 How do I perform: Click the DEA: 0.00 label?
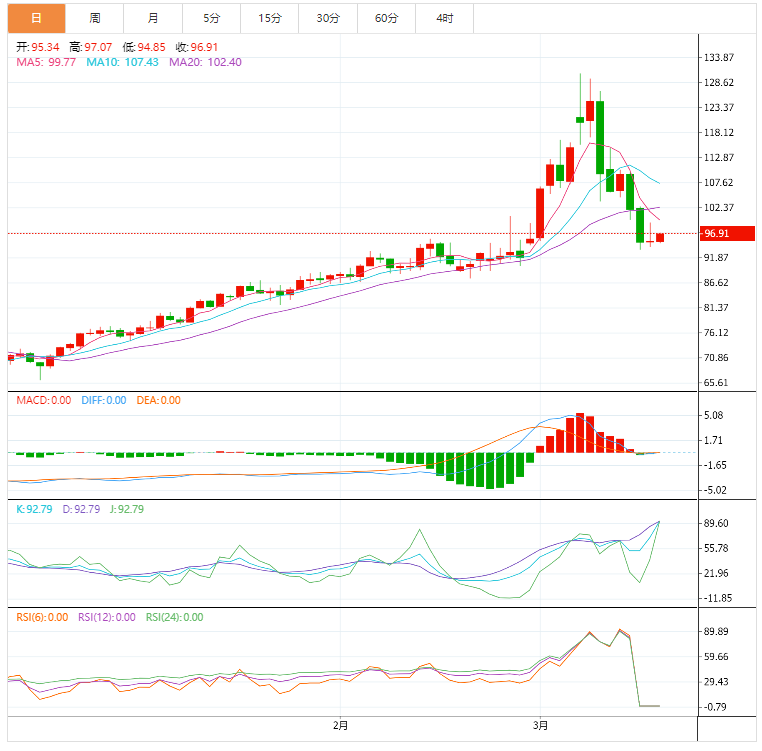(158, 400)
